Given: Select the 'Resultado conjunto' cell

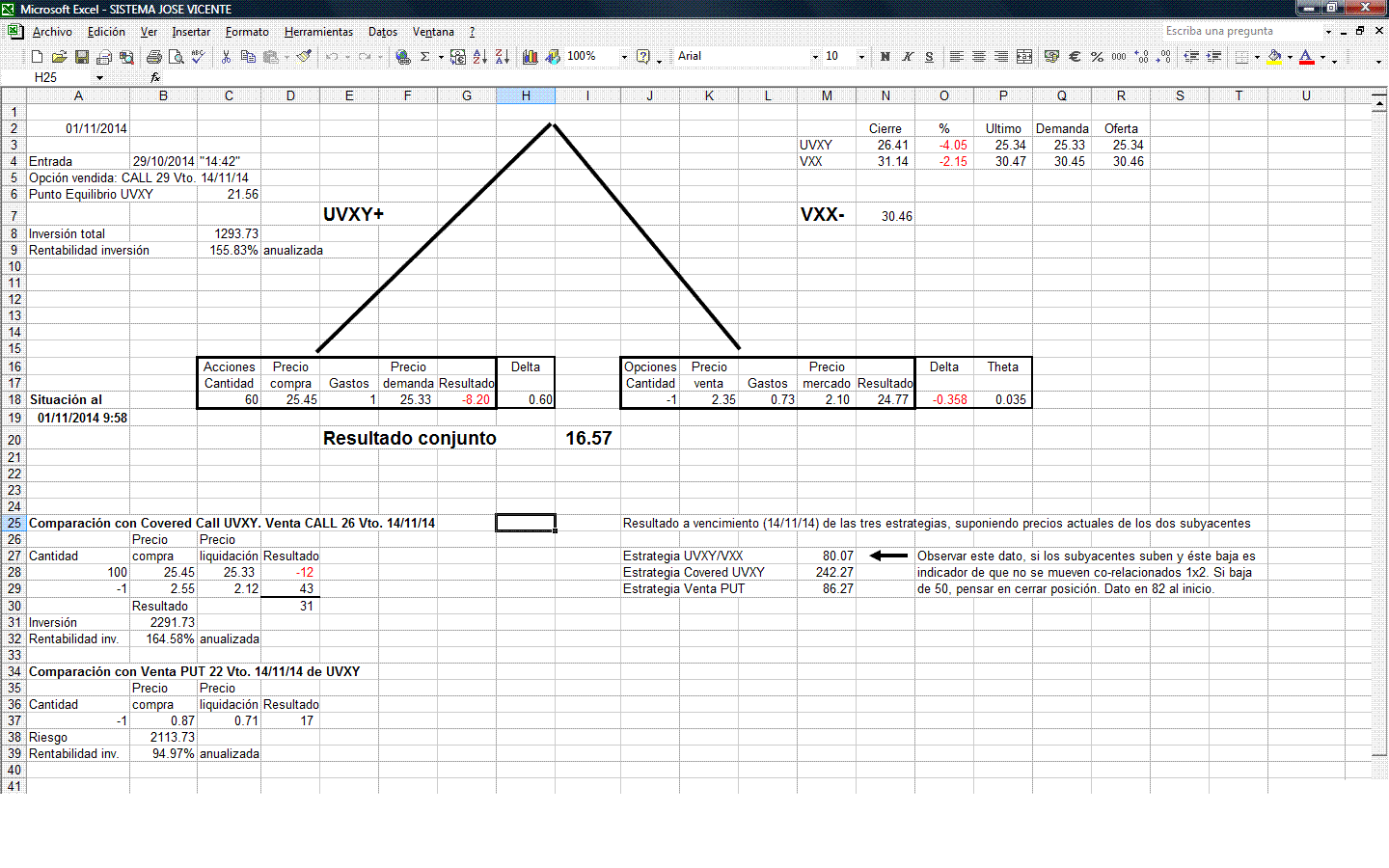Looking at the screenshot, I should point(410,439).
